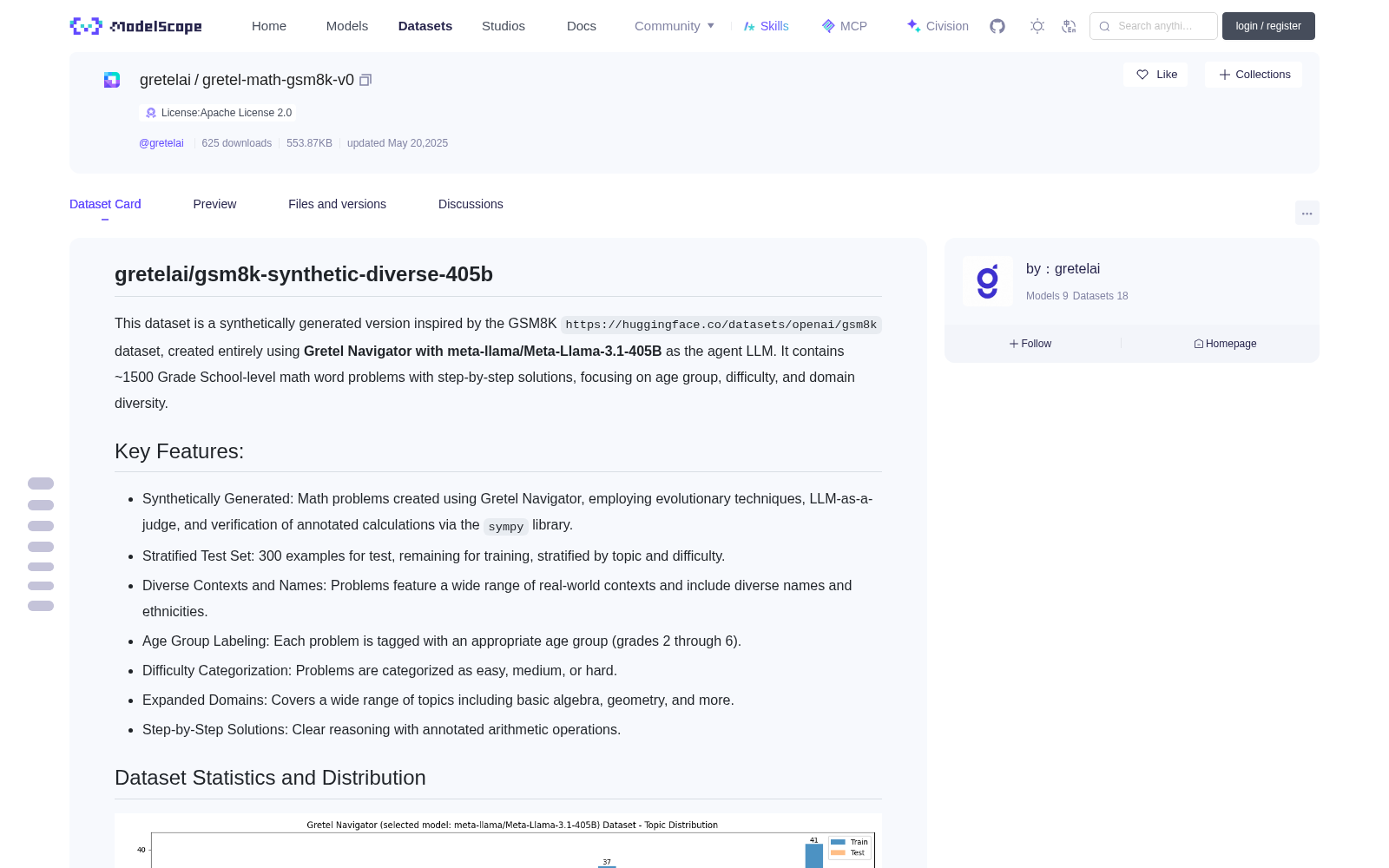Click the heart icon on Like
Screen dimensions: 1389x868
(1142, 75)
